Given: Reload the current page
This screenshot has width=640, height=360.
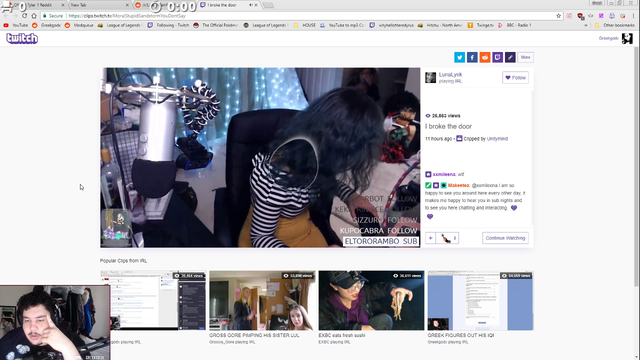Looking at the screenshot, I should click(x=24, y=16).
